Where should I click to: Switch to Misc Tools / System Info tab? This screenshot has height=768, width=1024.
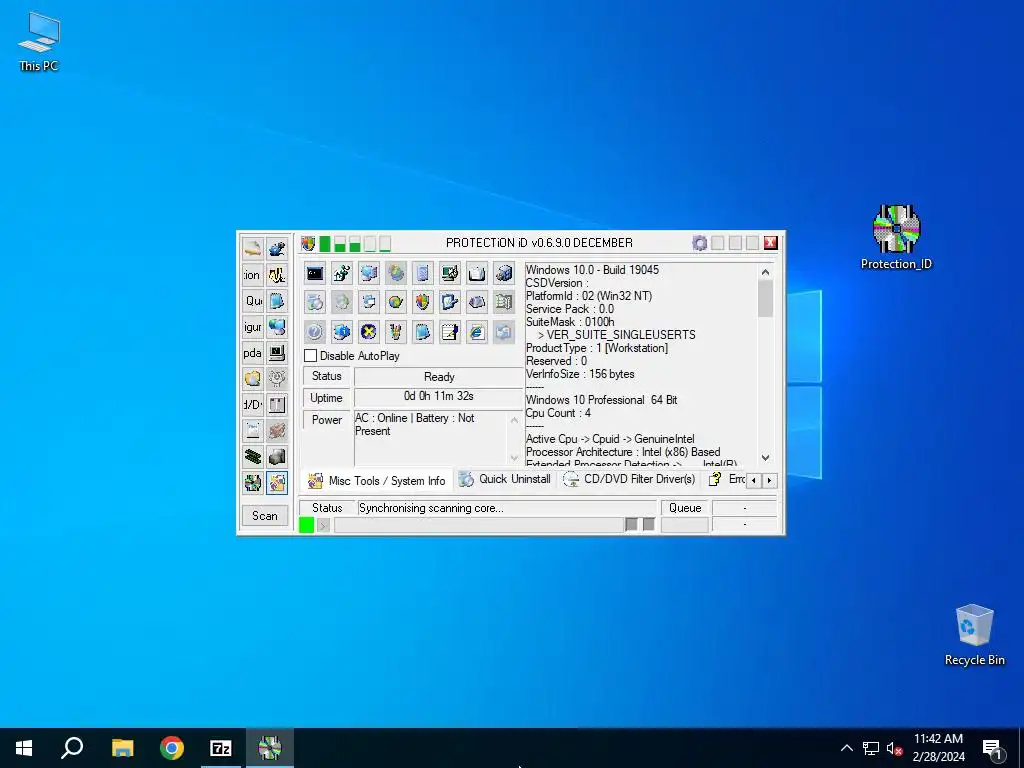pyautogui.click(x=377, y=481)
